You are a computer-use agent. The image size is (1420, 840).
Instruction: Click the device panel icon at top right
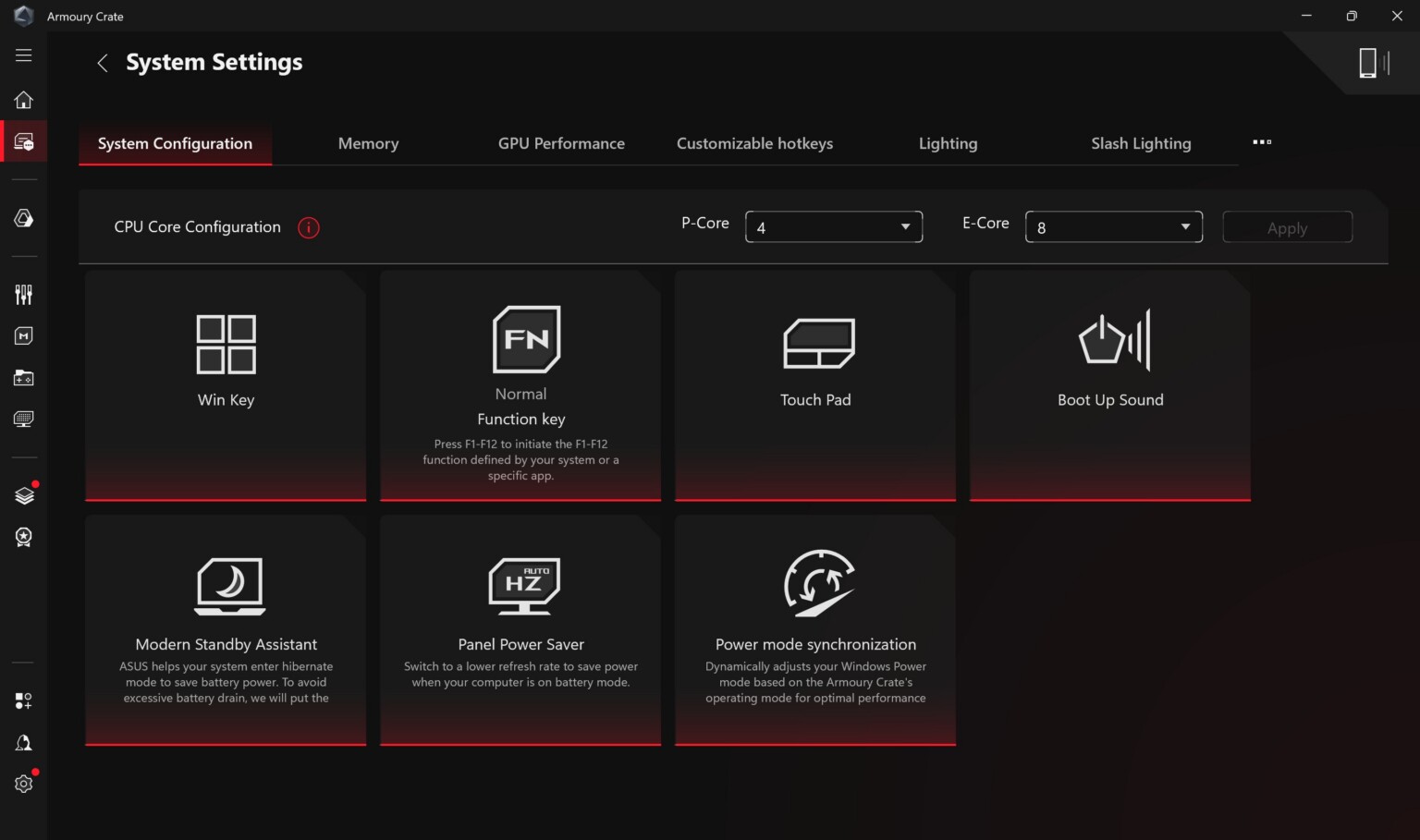click(x=1374, y=63)
